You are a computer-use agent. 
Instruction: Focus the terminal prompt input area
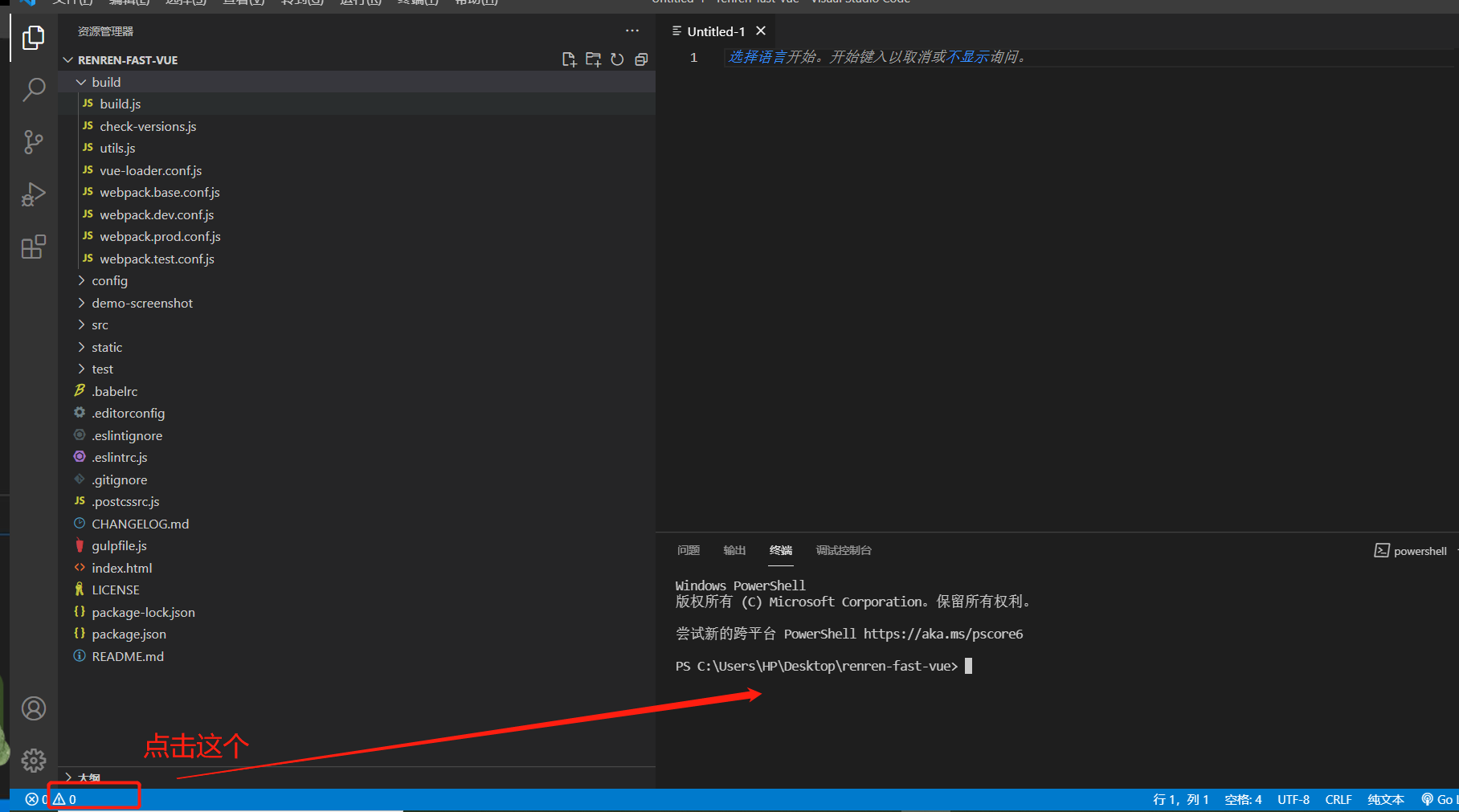pyautogui.click(x=968, y=666)
